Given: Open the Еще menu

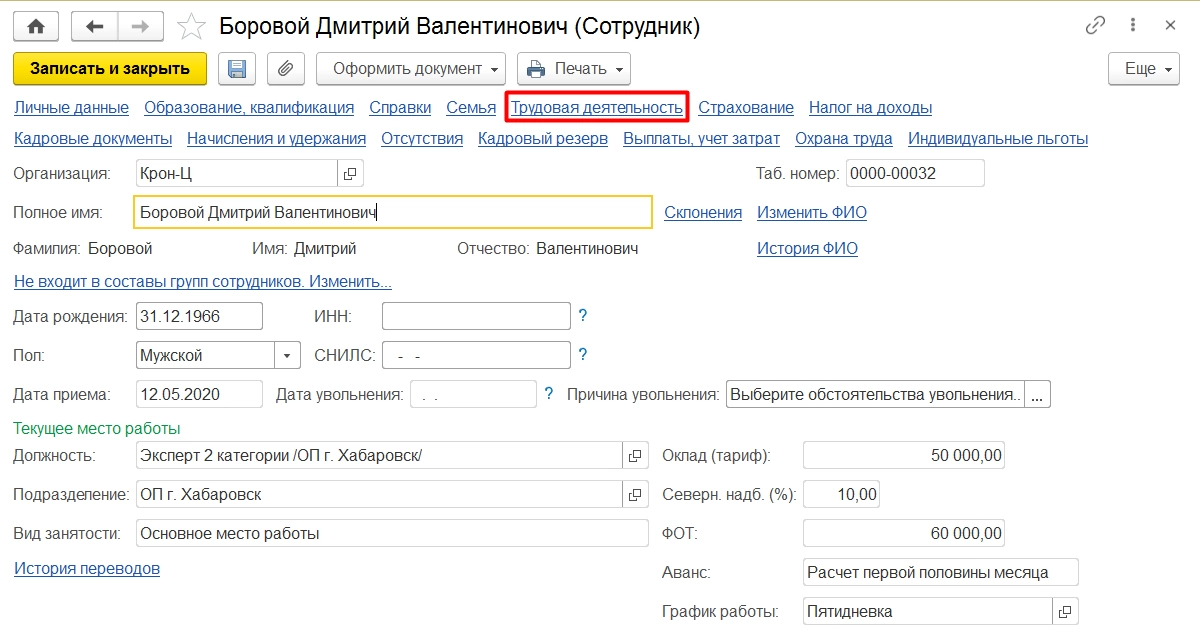Looking at the screenshot, I should (1144, 69).
